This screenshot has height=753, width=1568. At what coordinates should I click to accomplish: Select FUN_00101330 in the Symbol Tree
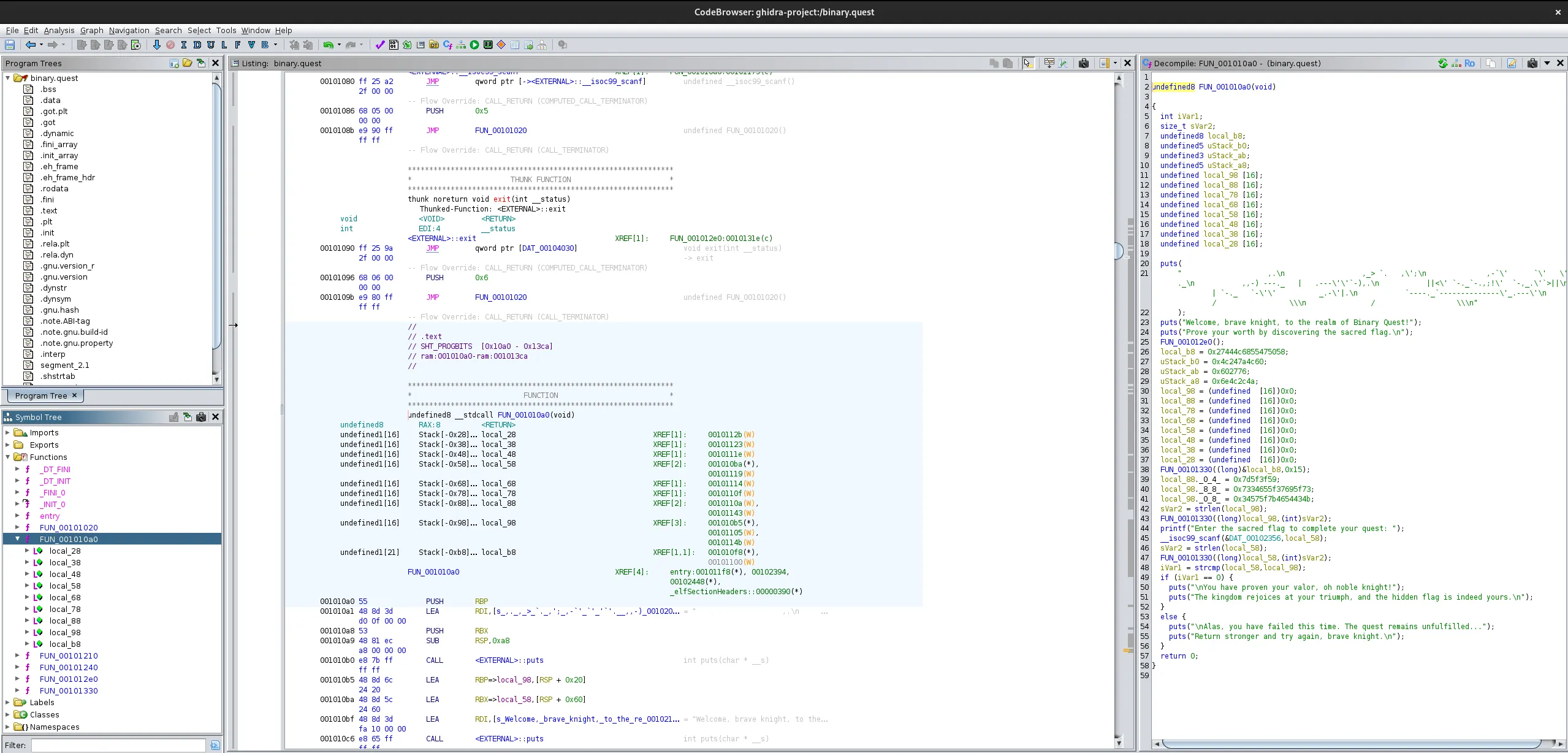pos(69,690)
